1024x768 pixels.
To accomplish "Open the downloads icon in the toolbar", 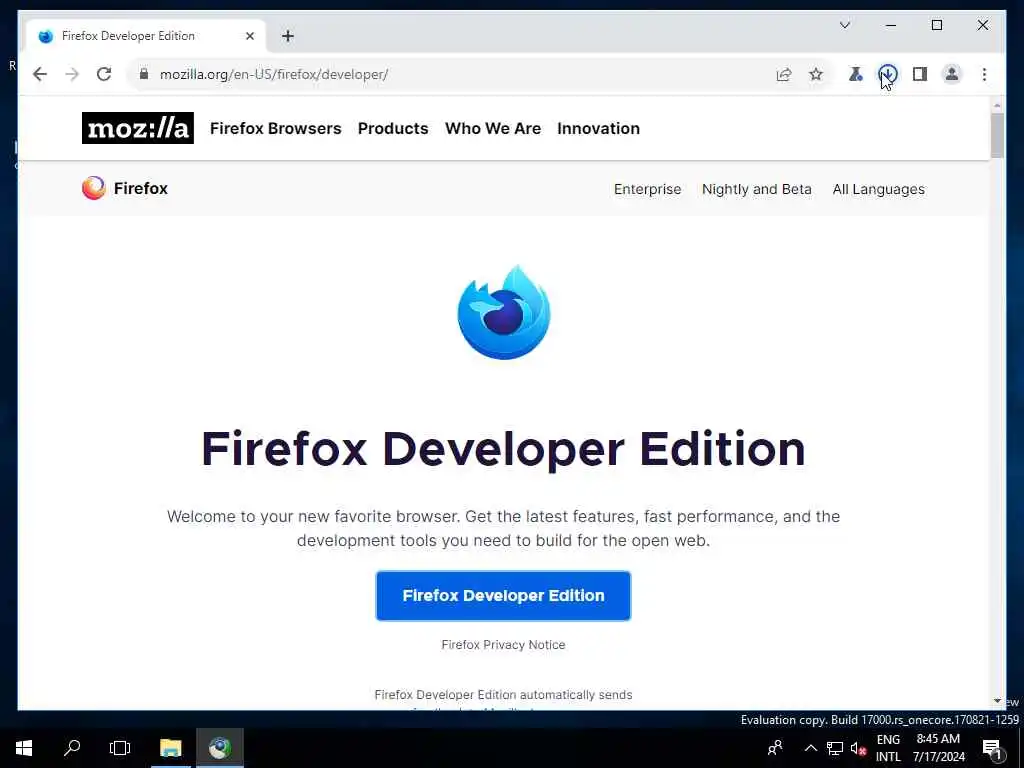I will pyautogui.click(x=888, y=74).
